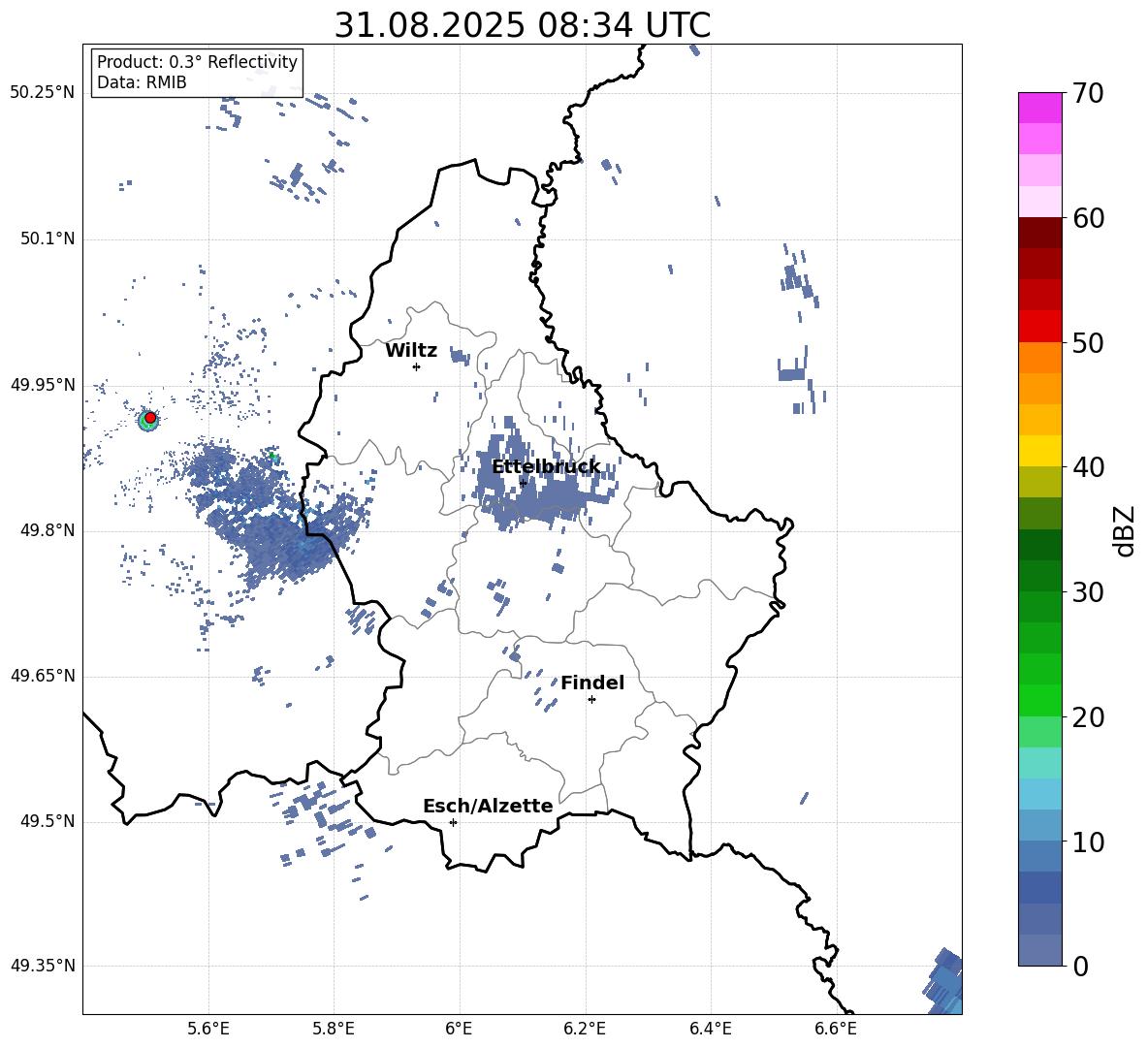Click the Data: RMIB text
The width and height of the screenshot is (1148, 1048).
[x=142, y=82]
